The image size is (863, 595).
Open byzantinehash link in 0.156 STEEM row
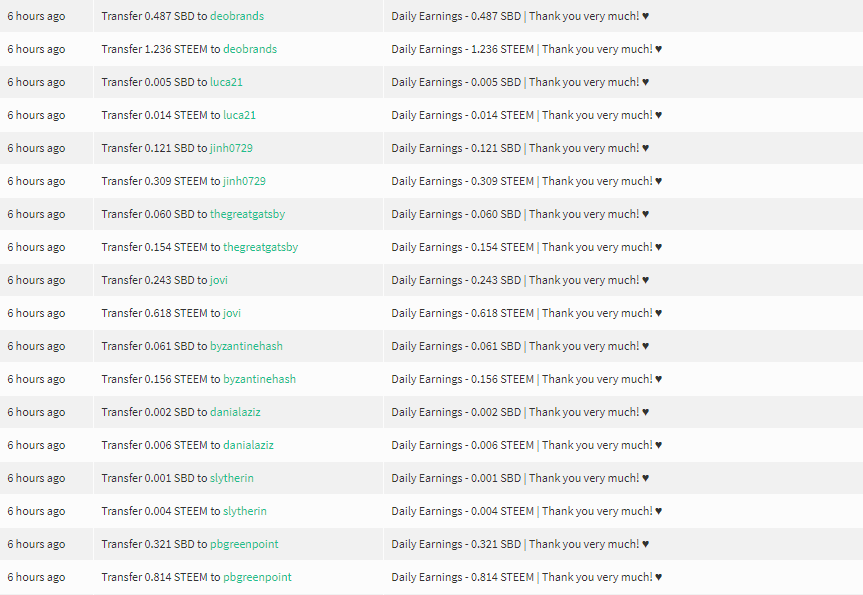click(259, 379)
